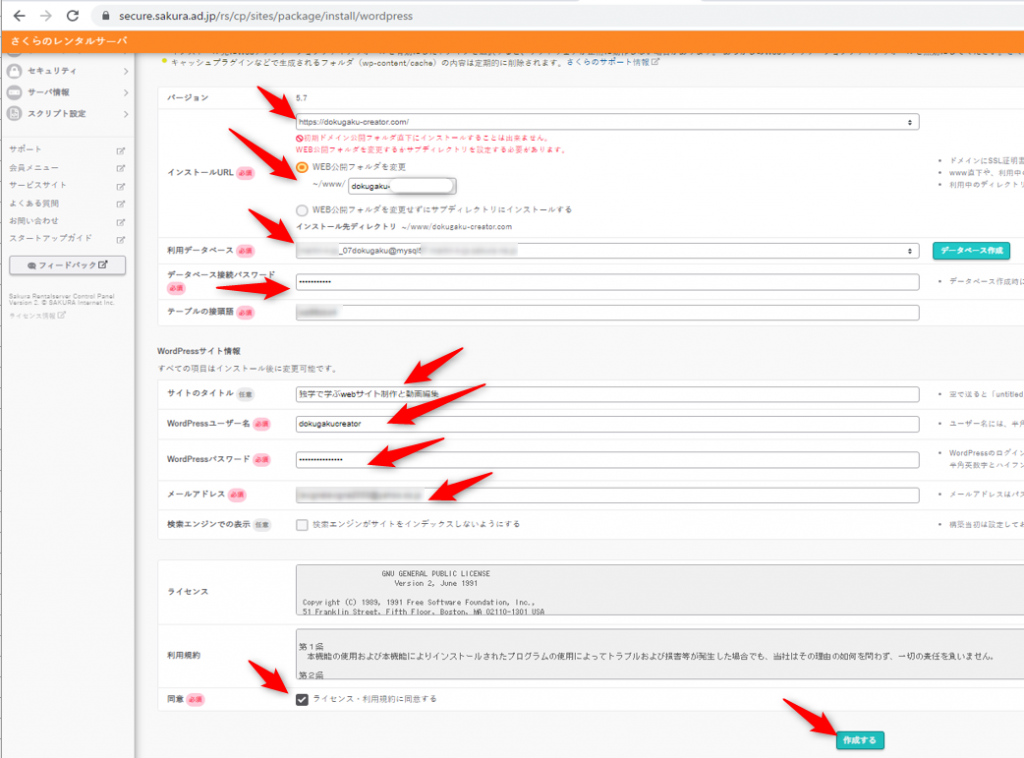This screenshot has height=758, width=1024.
Task: Open the さくらのレンタルサーバ header logo
Action: [69, 41]
